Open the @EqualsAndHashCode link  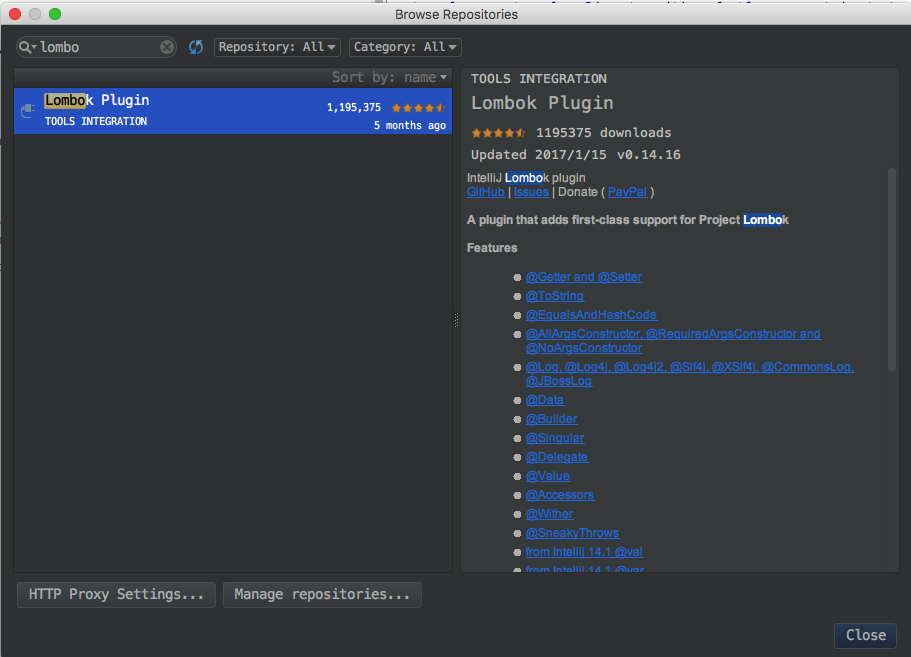[591, 315]
